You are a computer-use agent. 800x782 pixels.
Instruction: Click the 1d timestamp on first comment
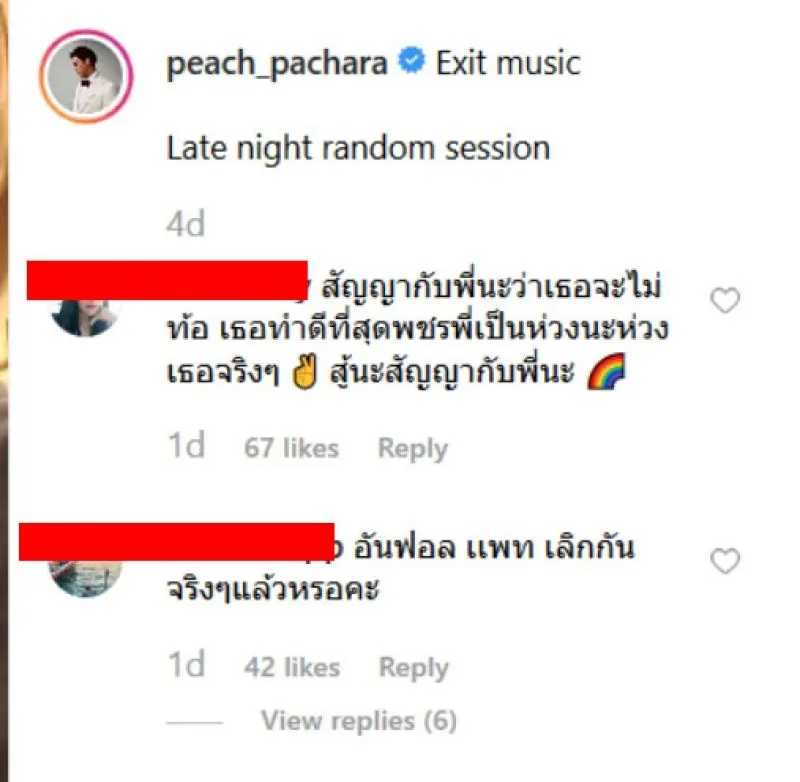pyautogui.click(x=187, y=445)
